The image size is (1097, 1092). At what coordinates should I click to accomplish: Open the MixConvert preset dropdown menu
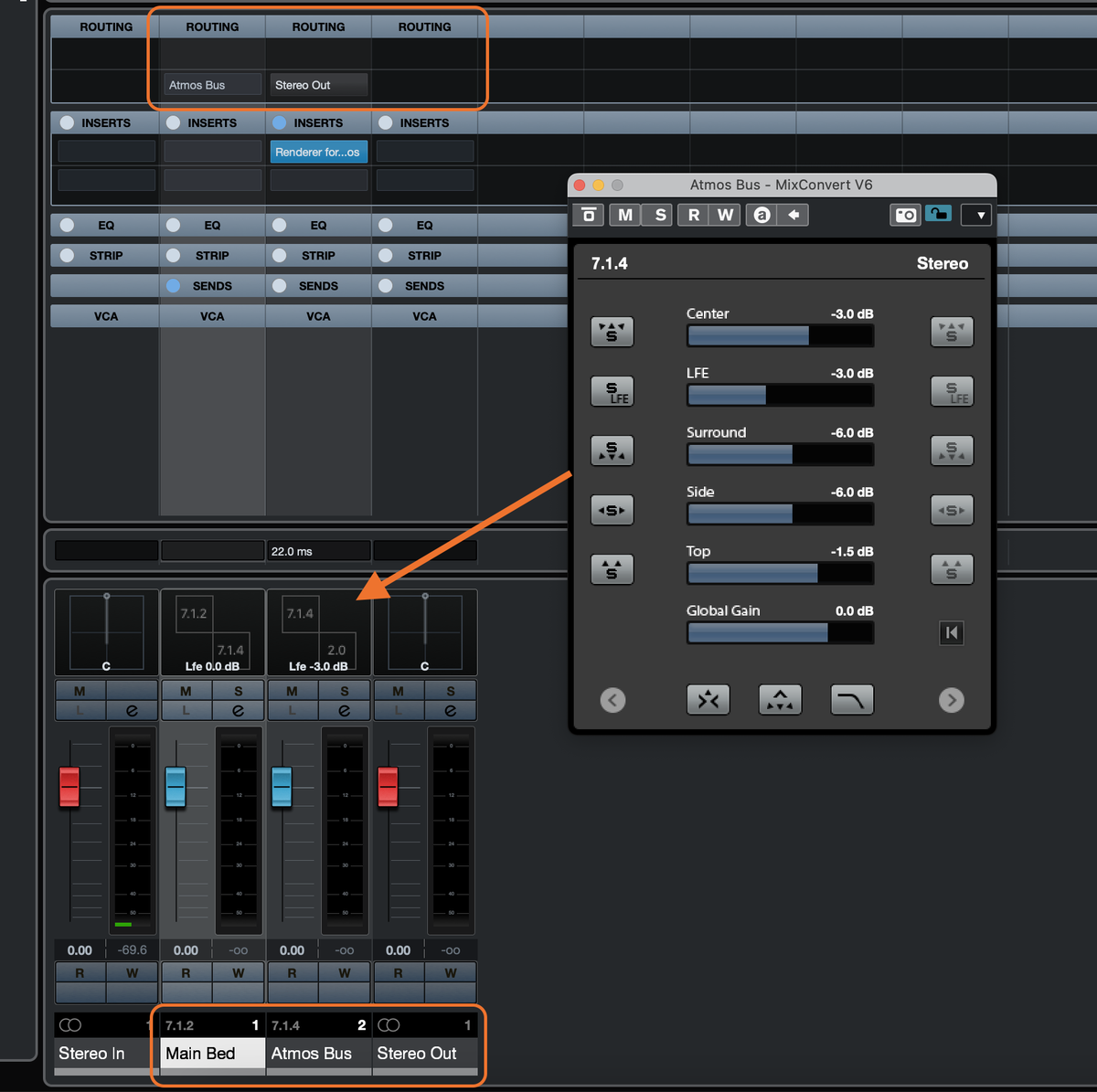(x=976, y=216)
